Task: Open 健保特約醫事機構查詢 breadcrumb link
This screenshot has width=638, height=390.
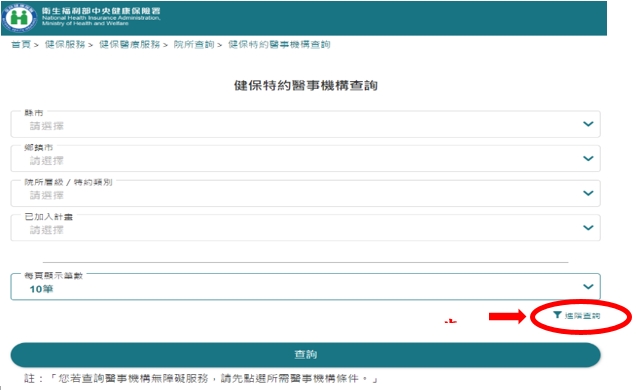Action: click(279, 44)
